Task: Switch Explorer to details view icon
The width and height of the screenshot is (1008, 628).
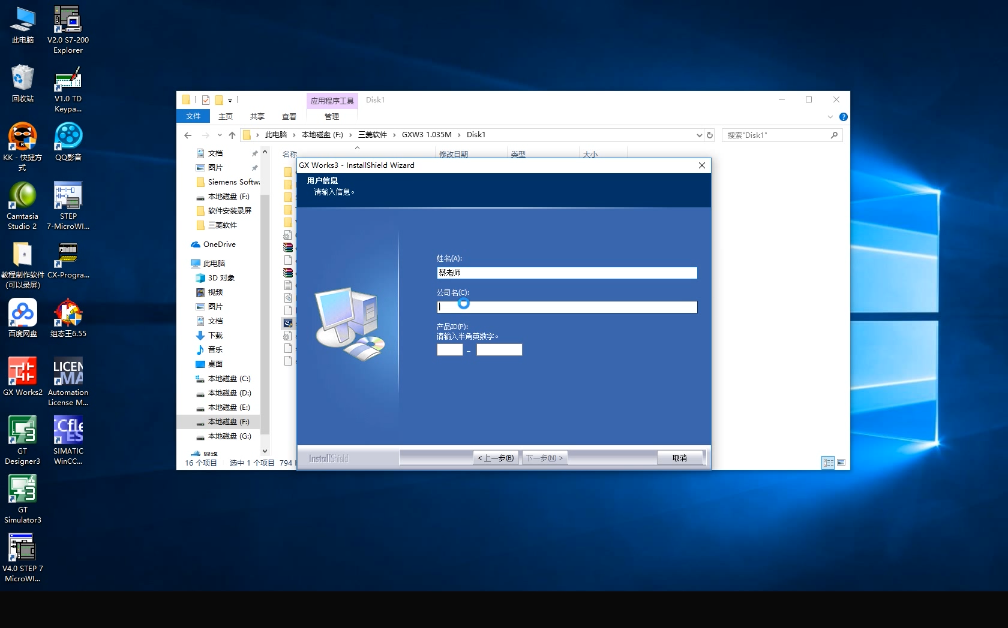Action: coord(828,463)
